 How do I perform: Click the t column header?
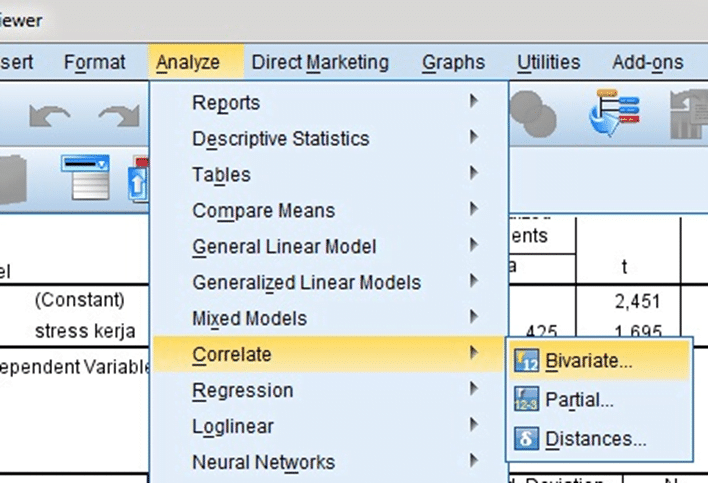(x=624, y=267)
